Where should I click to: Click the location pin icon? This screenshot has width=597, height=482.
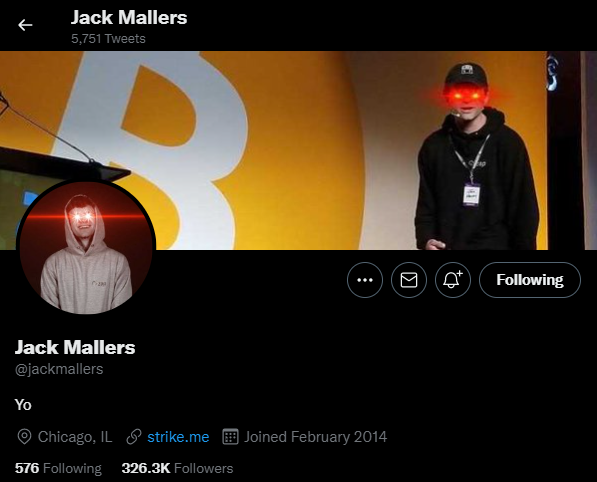point(24,437)
